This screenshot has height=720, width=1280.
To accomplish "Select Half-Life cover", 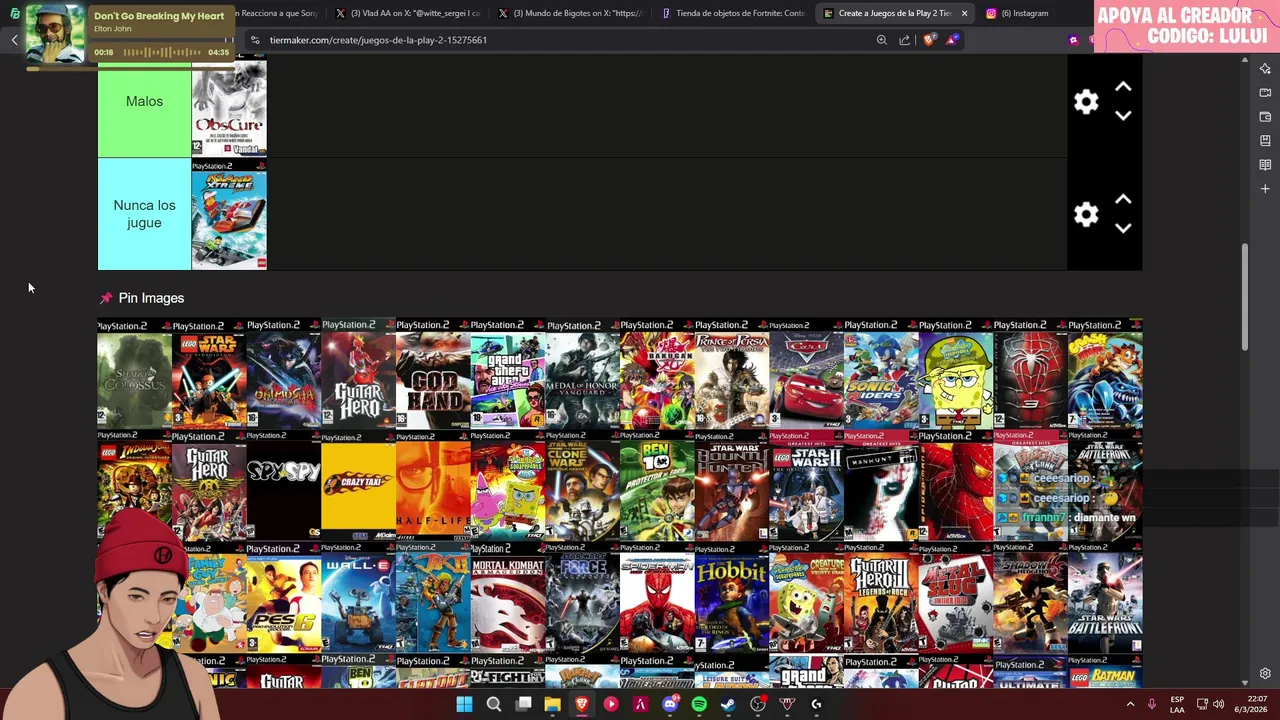I will point(433,487).
